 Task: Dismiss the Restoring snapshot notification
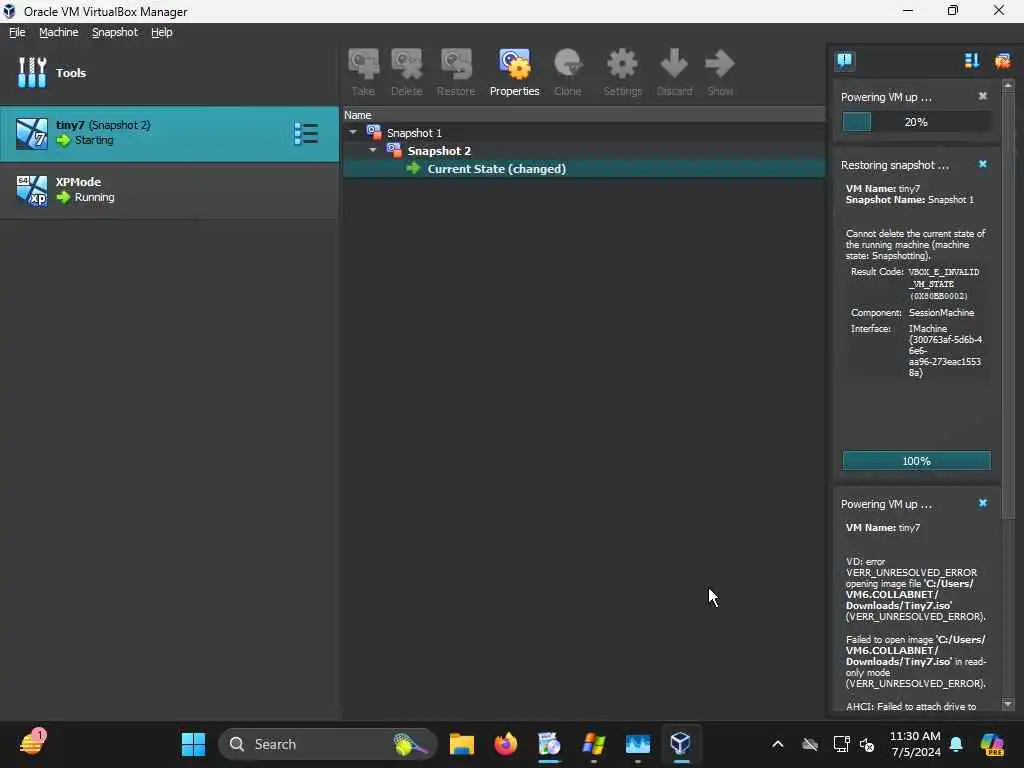982,164
